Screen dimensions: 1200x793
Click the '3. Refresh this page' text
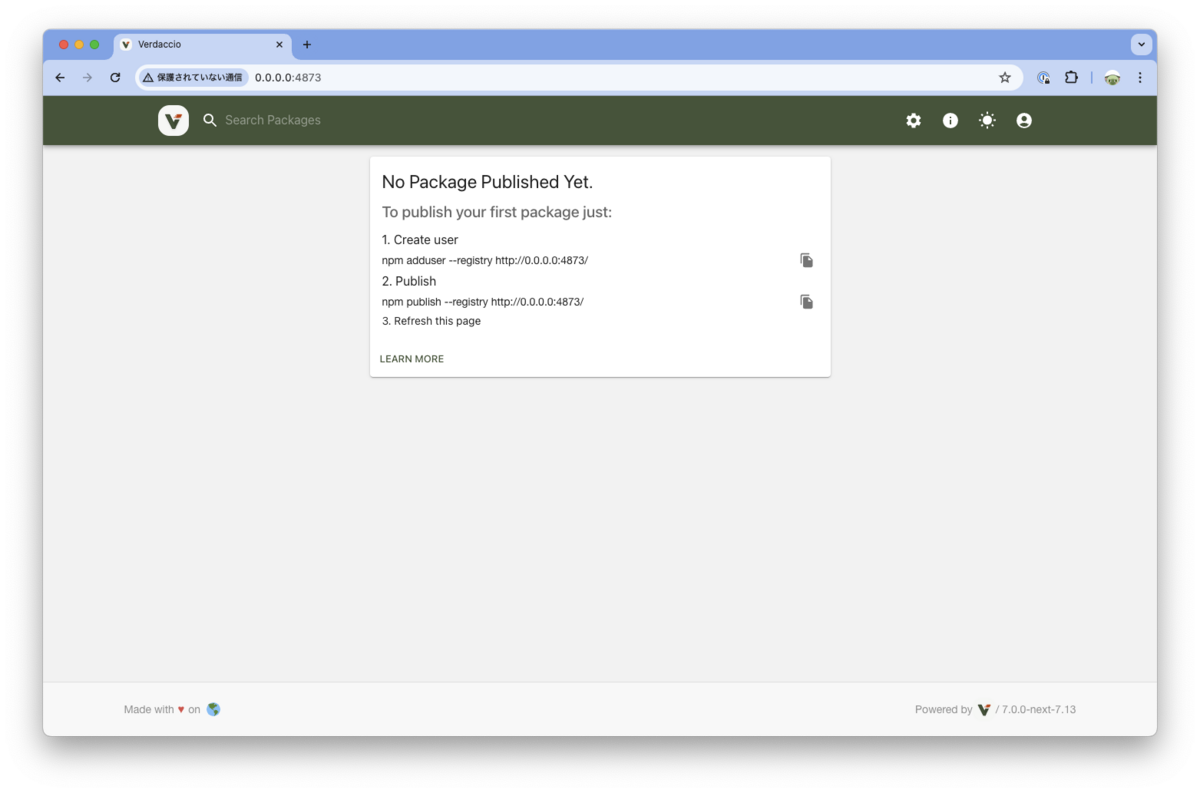[431, 321]
